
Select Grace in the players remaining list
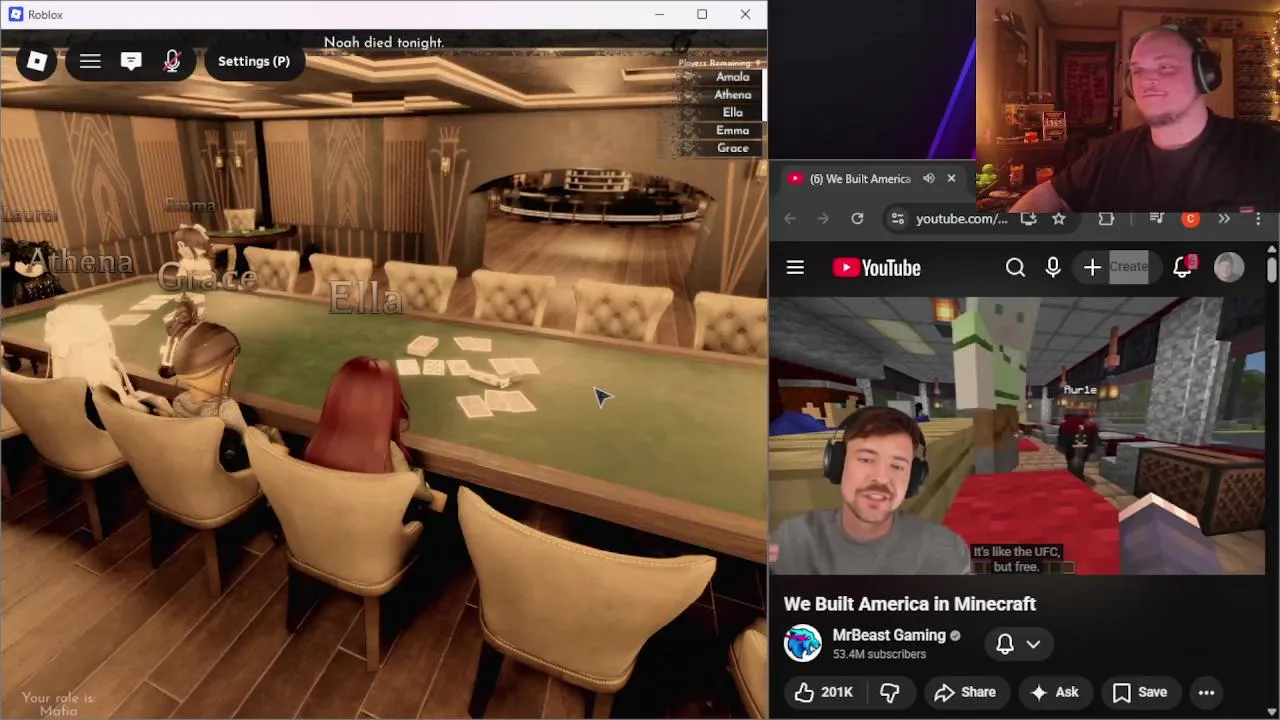click(732, 148)
